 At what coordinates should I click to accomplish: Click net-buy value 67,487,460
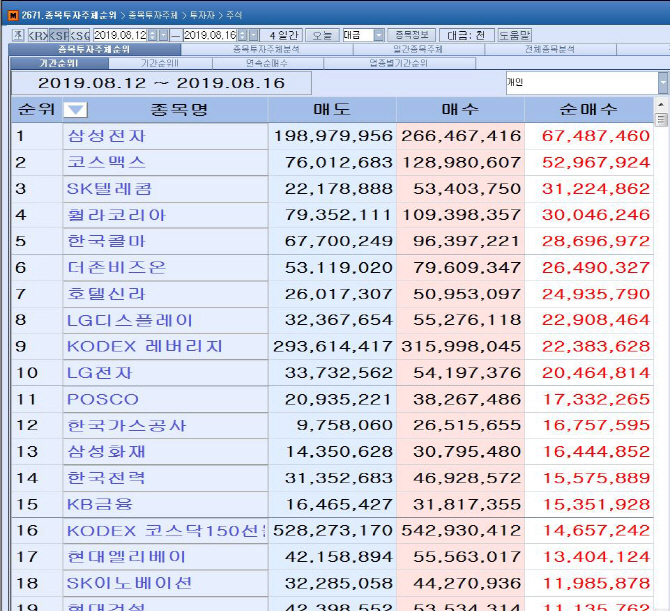point(596,136)
